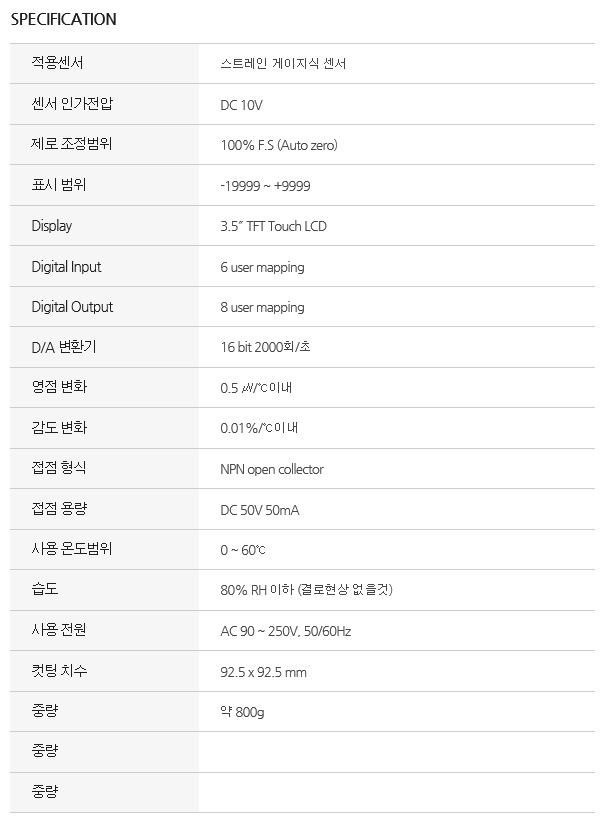606x824 pixels.
Task: Select the 약 800g weight value
Action: pyautogui.click(x=242, y=712)
